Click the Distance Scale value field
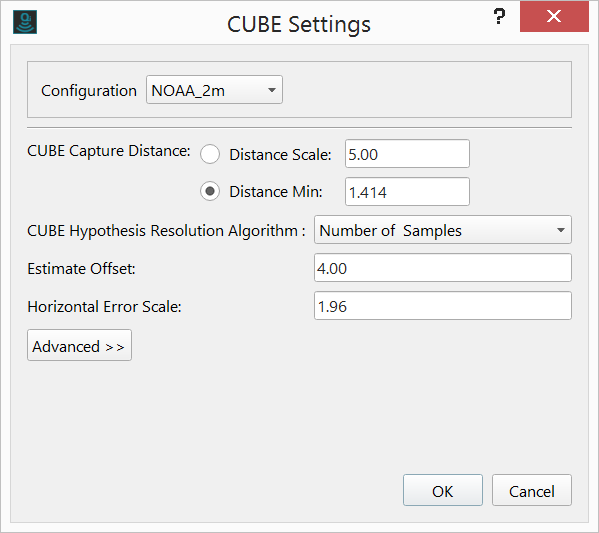The width and height of the screenshot is (599, 533). [407, 154]
